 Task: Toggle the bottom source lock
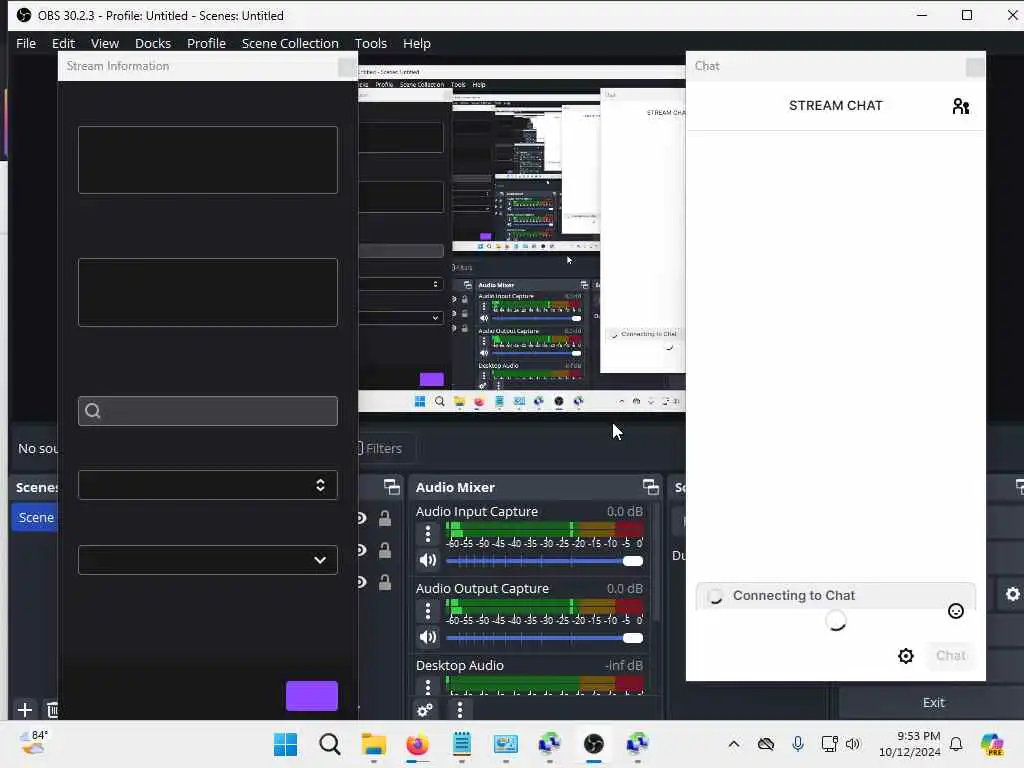click(x=385, y=582)
